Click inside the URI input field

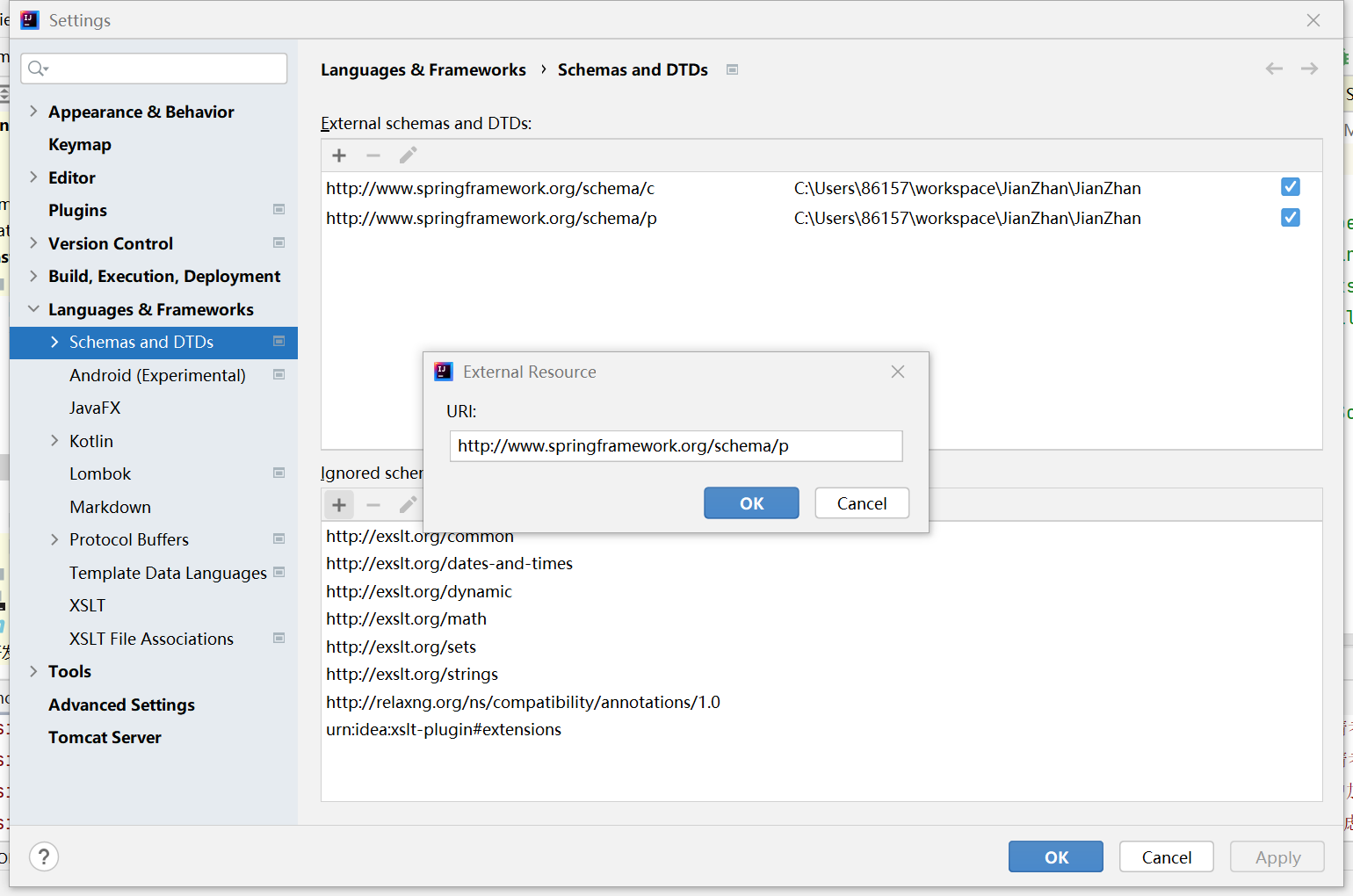click(x=676, y=445)
